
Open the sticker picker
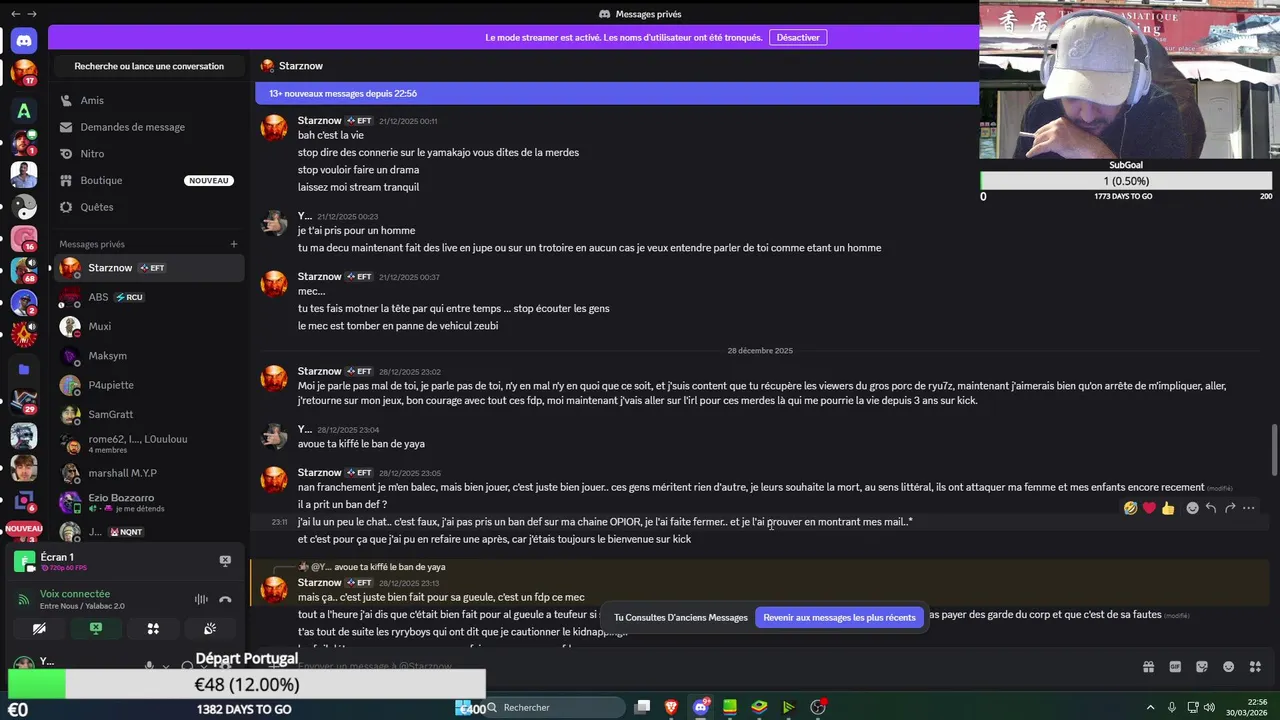pos(1202,667)
